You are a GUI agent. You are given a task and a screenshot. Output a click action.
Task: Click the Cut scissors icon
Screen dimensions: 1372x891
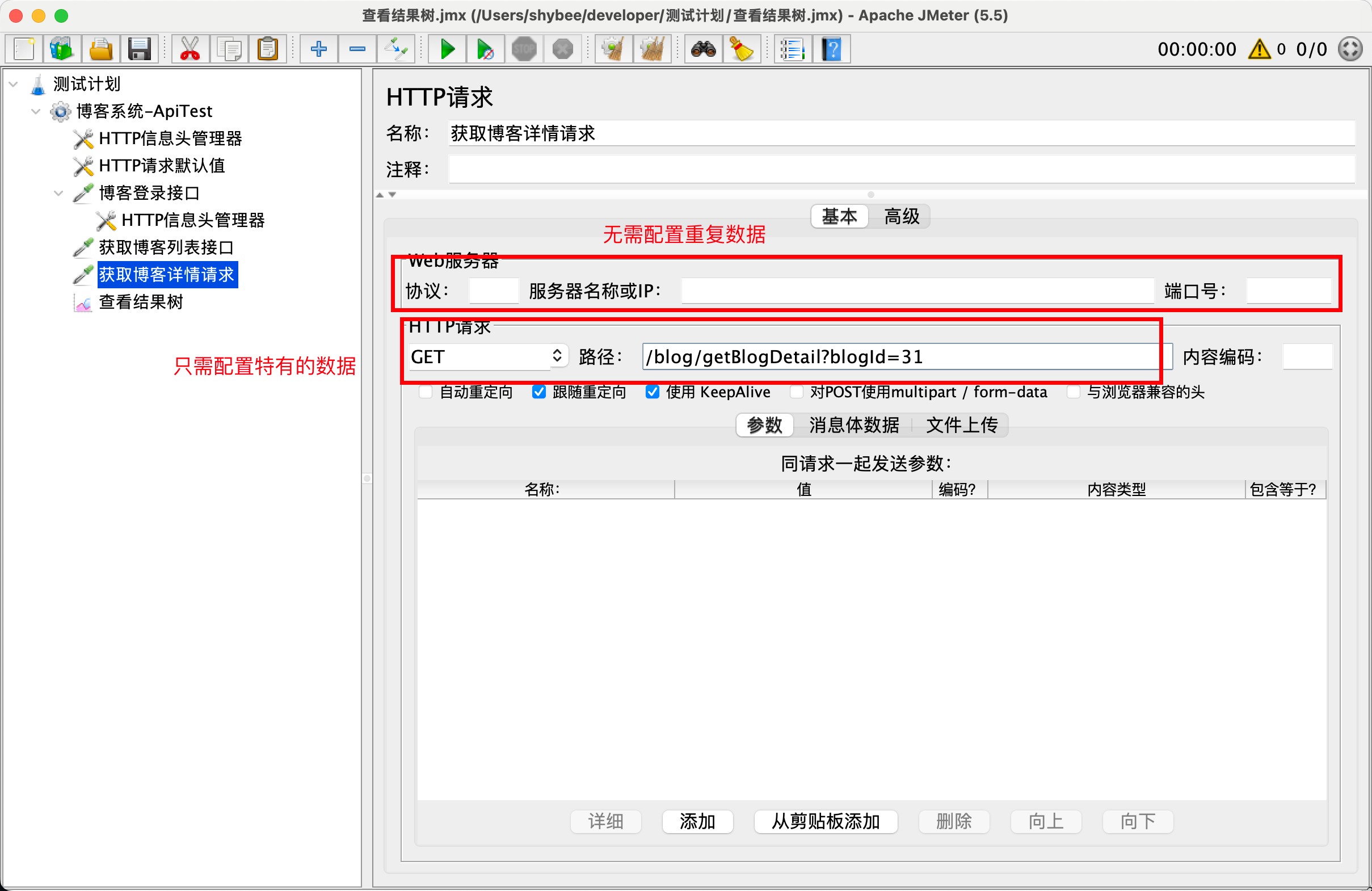click(190, 49)
